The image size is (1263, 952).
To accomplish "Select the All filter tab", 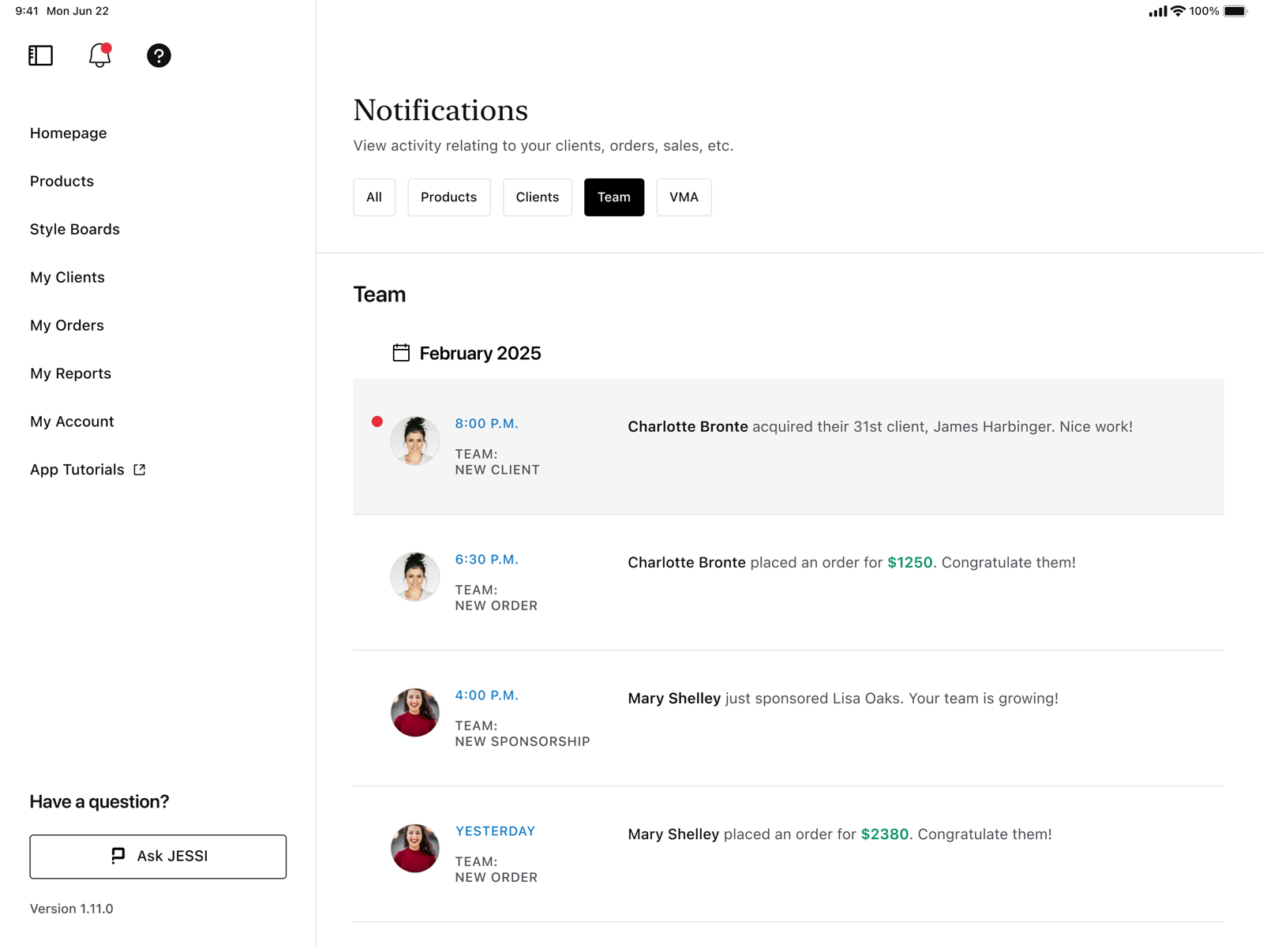I will click(x=374, y=197).
